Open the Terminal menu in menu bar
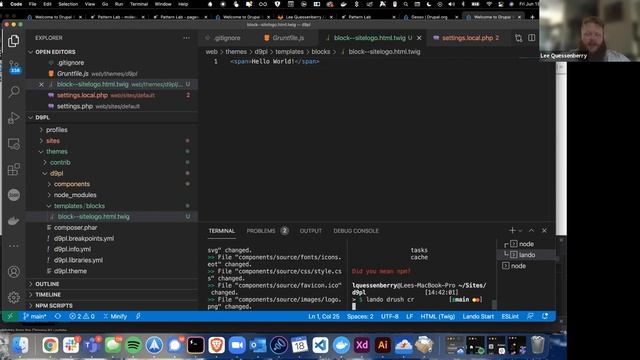640x360 pixels. 139,4
